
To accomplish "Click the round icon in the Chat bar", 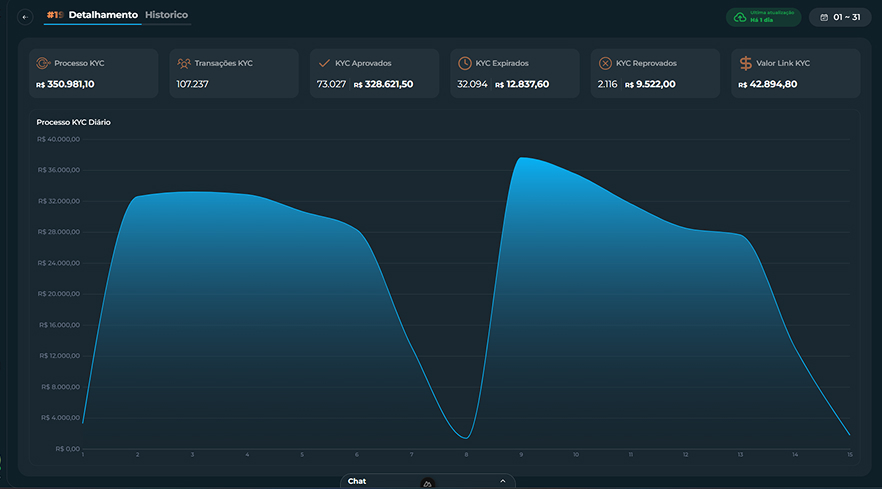I will (x=428, y=483).
